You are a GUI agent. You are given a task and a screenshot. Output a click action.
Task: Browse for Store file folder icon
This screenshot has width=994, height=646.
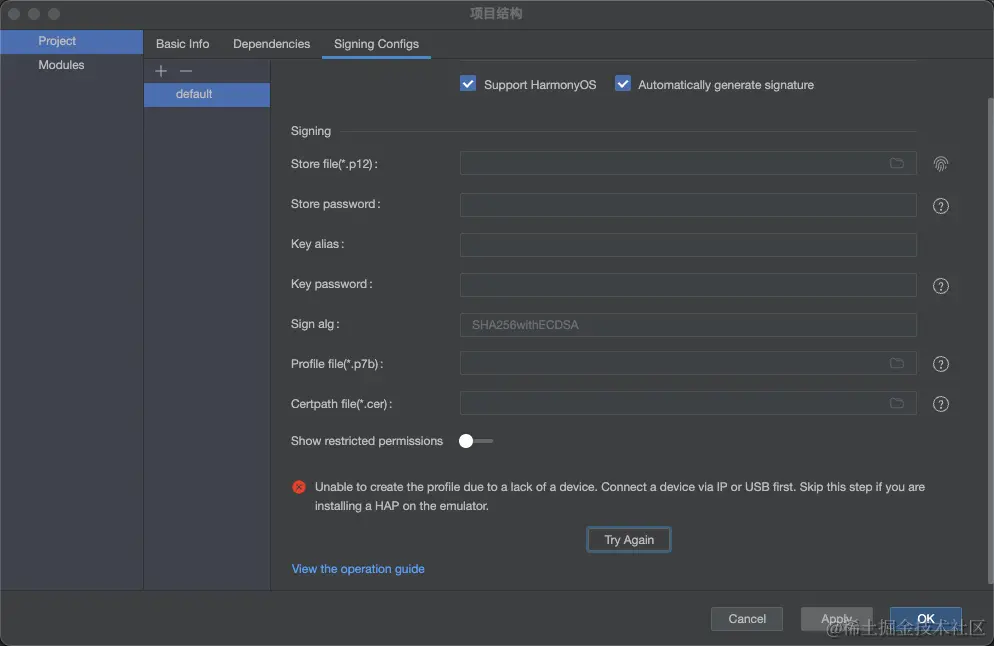click(896, 164)
